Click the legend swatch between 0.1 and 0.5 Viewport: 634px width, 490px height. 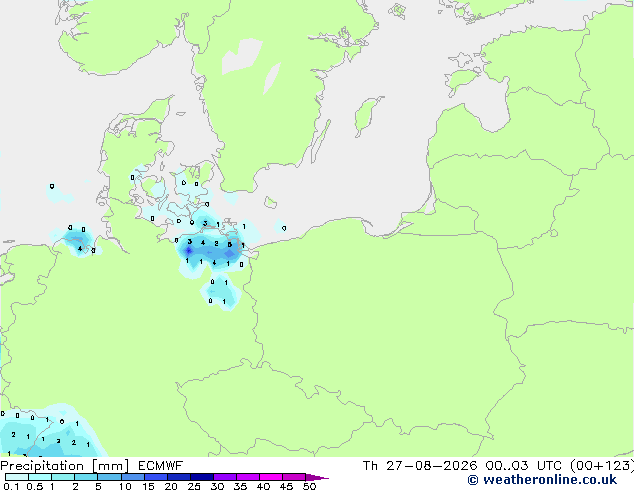[17, 477]
